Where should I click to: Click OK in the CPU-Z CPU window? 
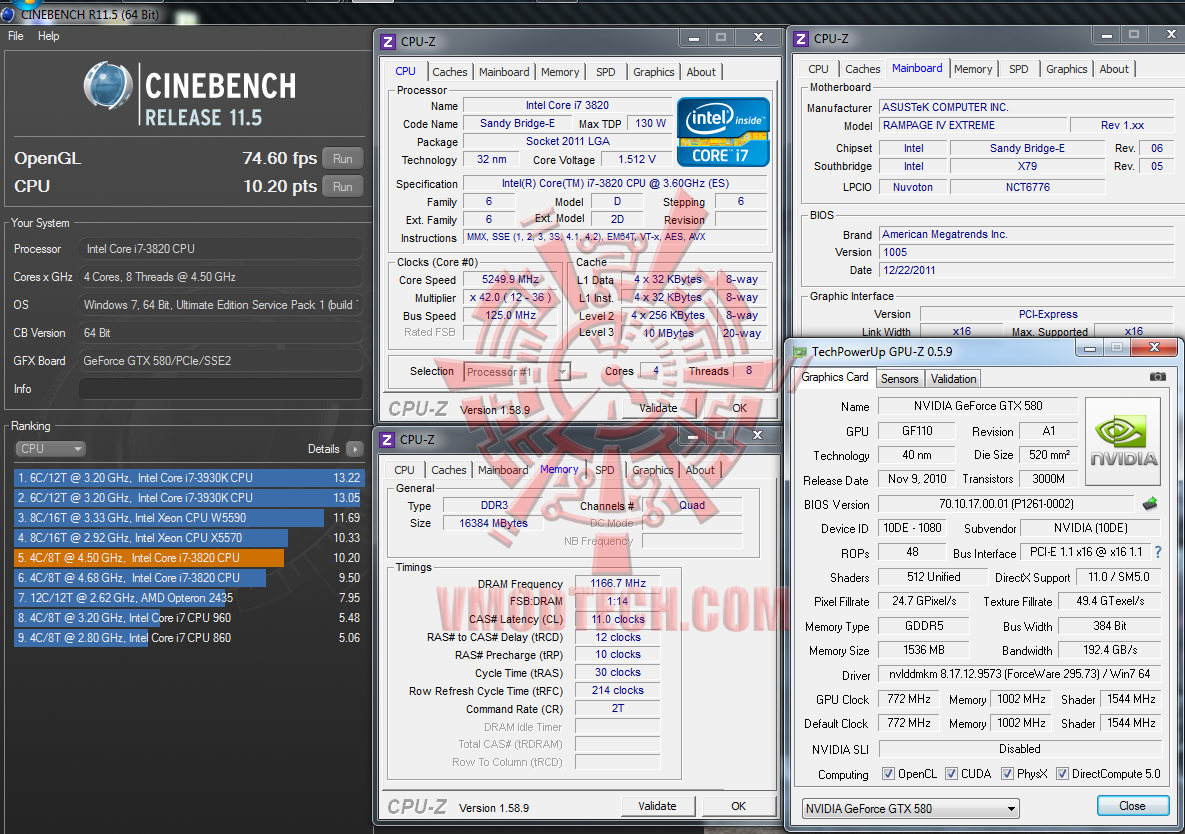pyautogui.click(x=739, y=408)
